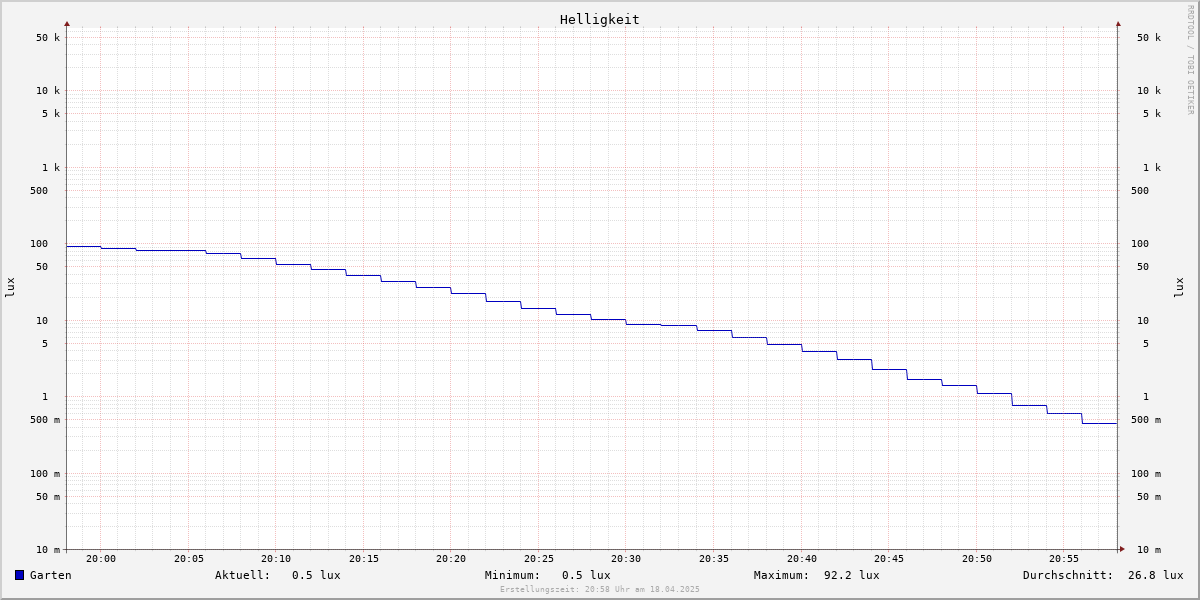Click the 50 k label on left axis
Image resolution: width=1200 pixels, height=600 pixels.
click(x=48, y=38)
